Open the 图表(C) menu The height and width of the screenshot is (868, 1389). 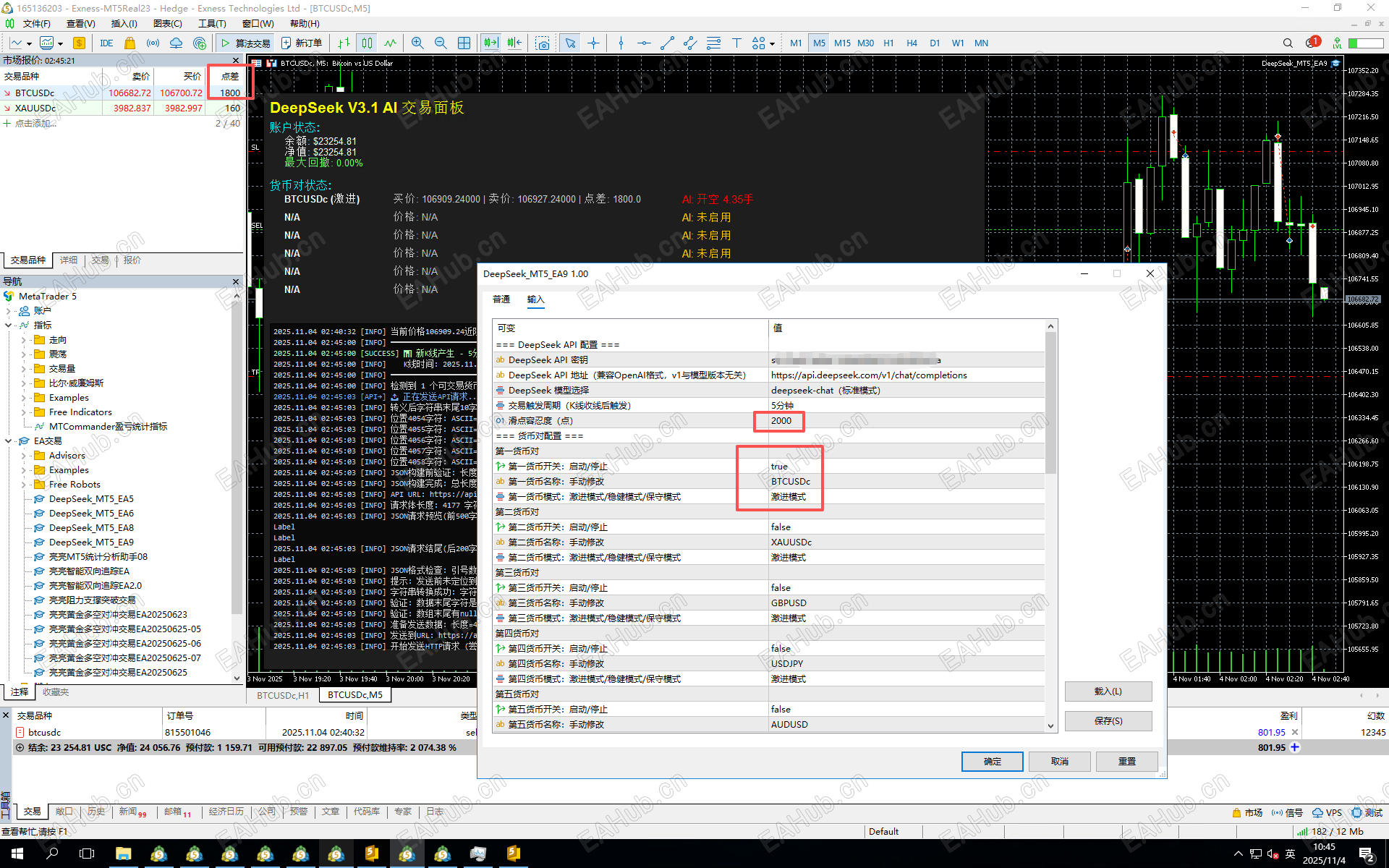coord(167,24)
